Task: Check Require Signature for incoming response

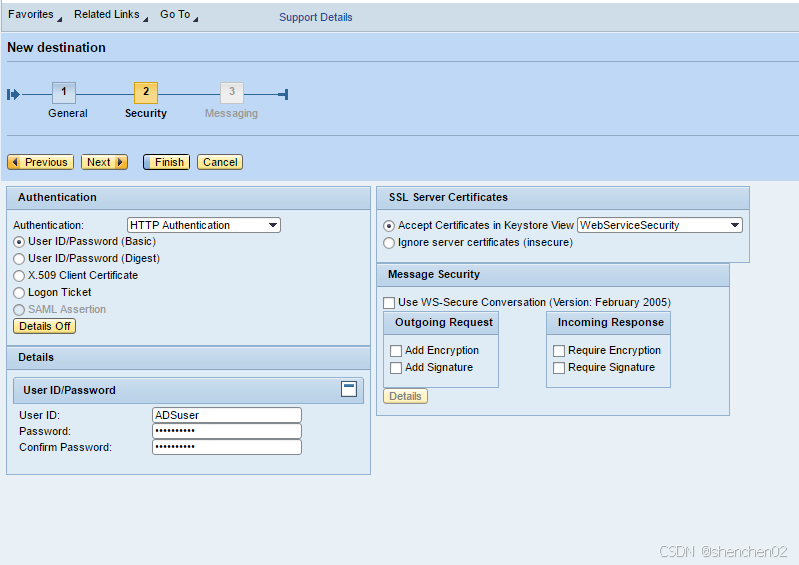Action: 559,368
